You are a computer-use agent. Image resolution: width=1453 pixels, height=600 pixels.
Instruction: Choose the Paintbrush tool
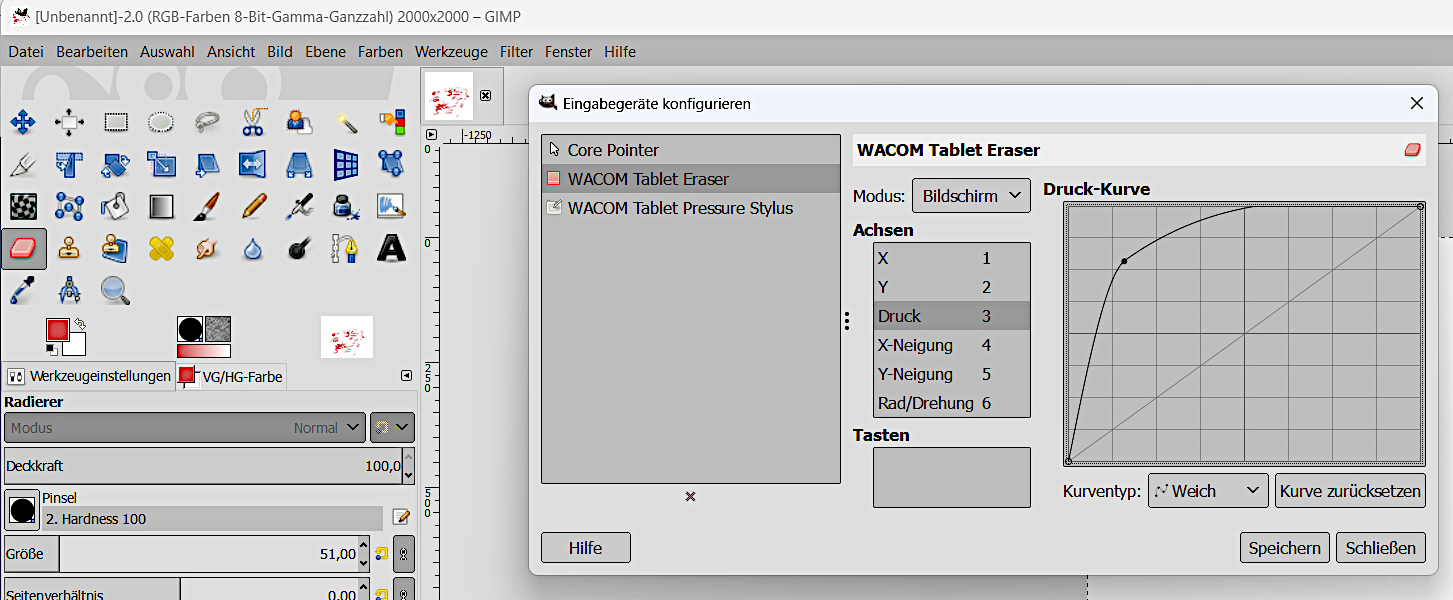207,206
